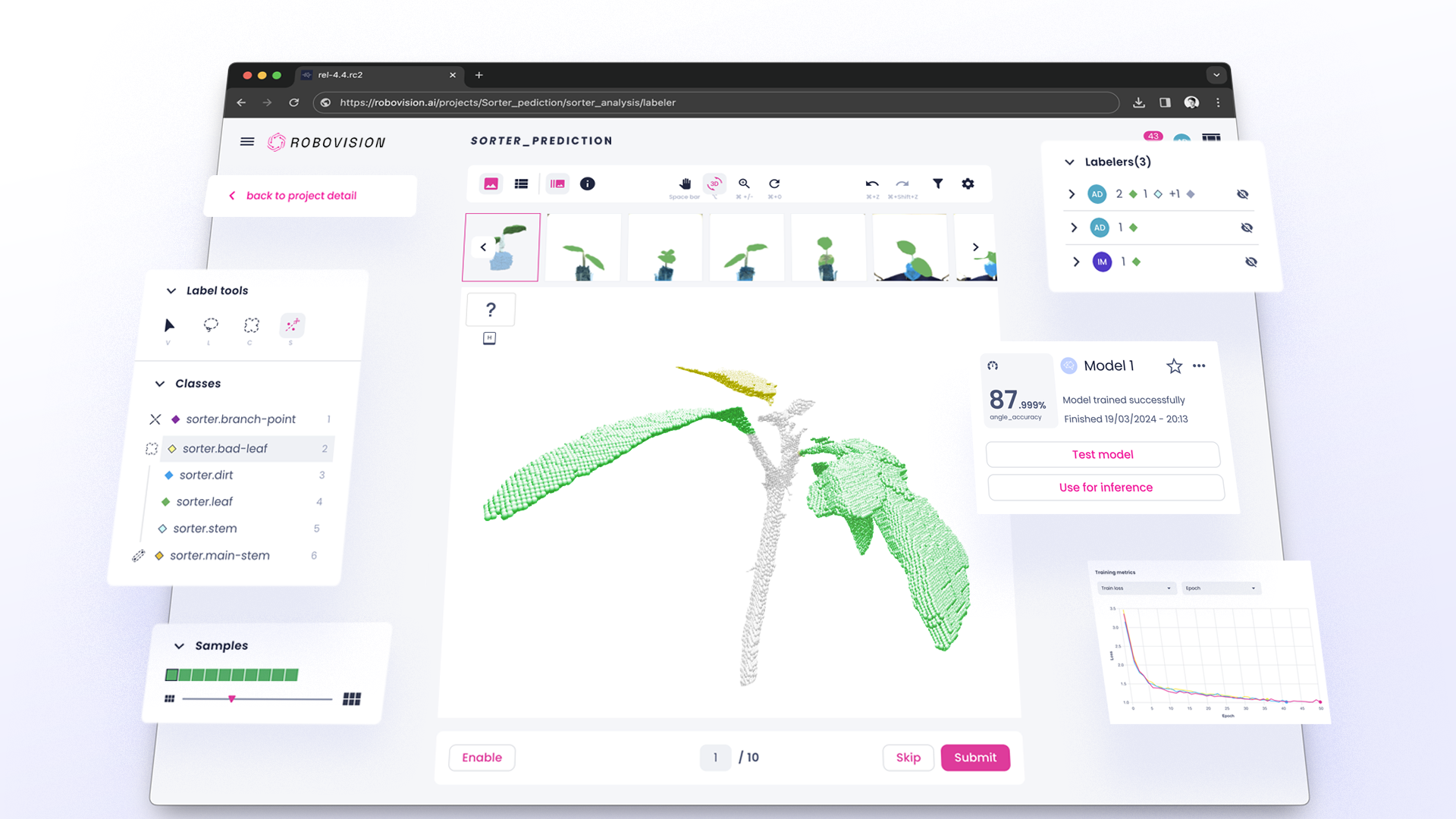Open the zoom tool
The height and width of the screenshot is (819, 1456).
[x=743, y=184]
